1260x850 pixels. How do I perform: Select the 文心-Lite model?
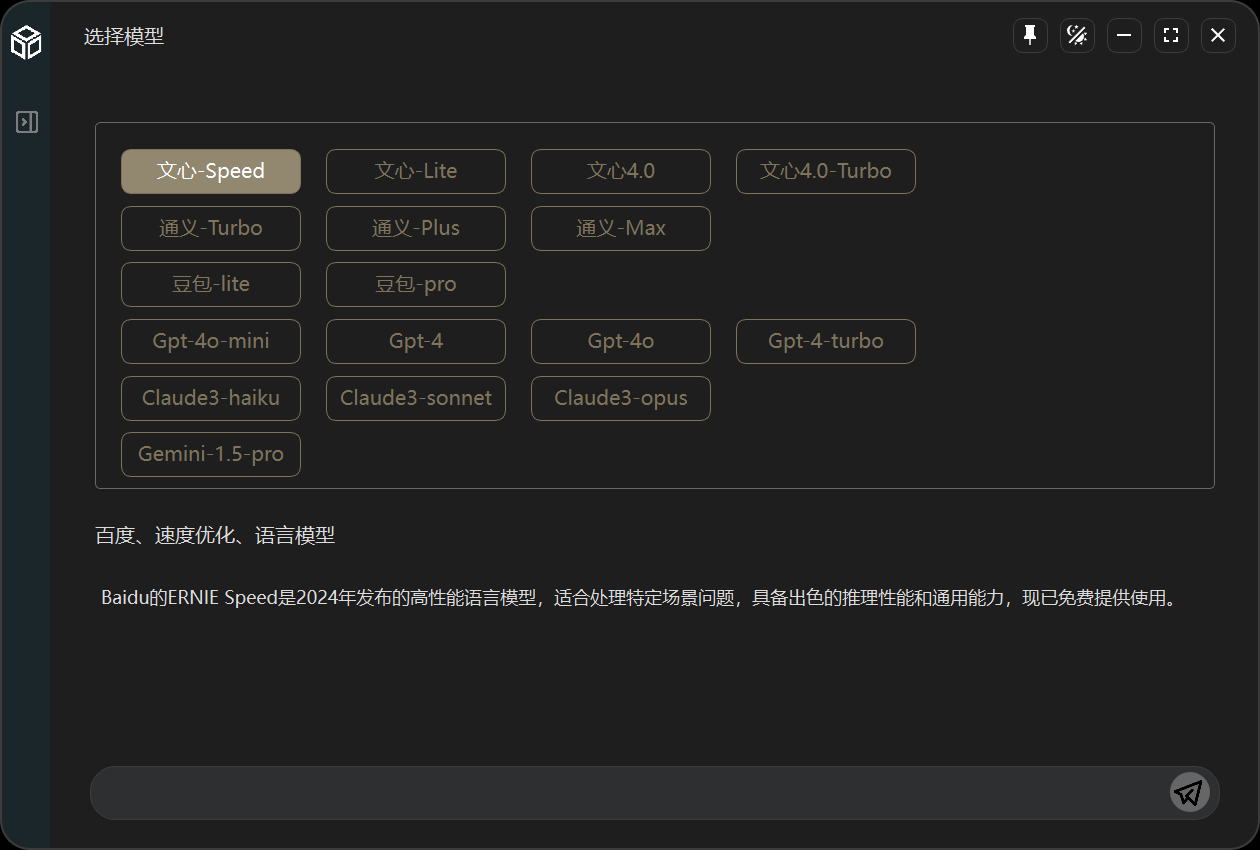pos(416,171)
